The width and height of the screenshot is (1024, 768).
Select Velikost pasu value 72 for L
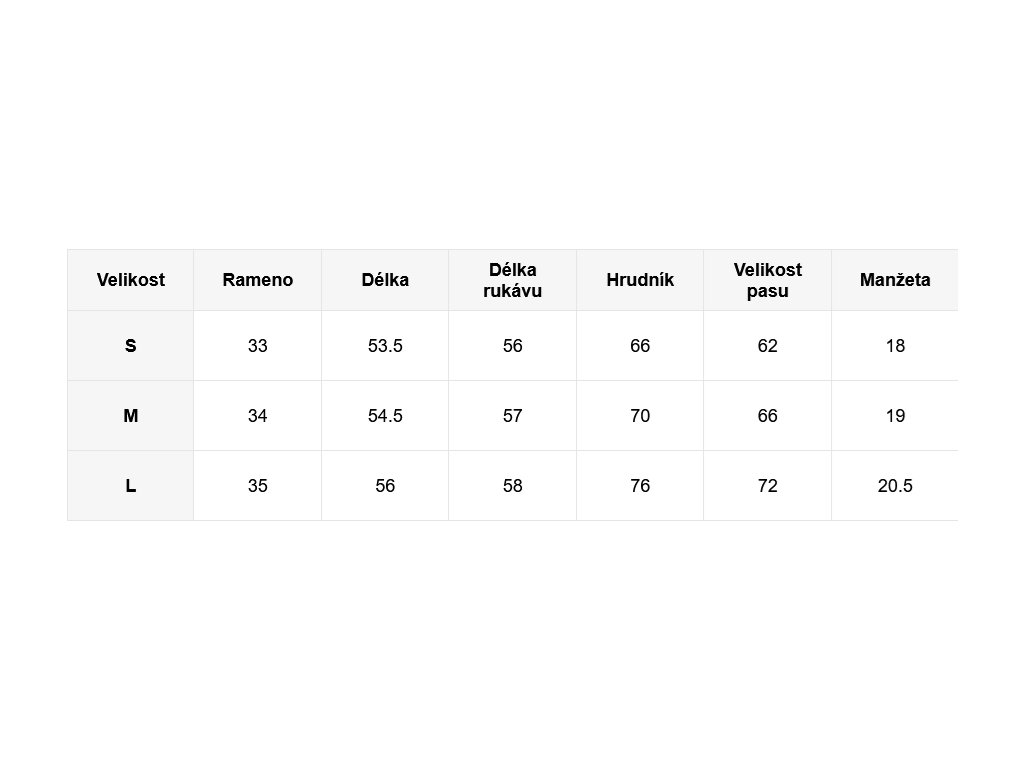768,486
